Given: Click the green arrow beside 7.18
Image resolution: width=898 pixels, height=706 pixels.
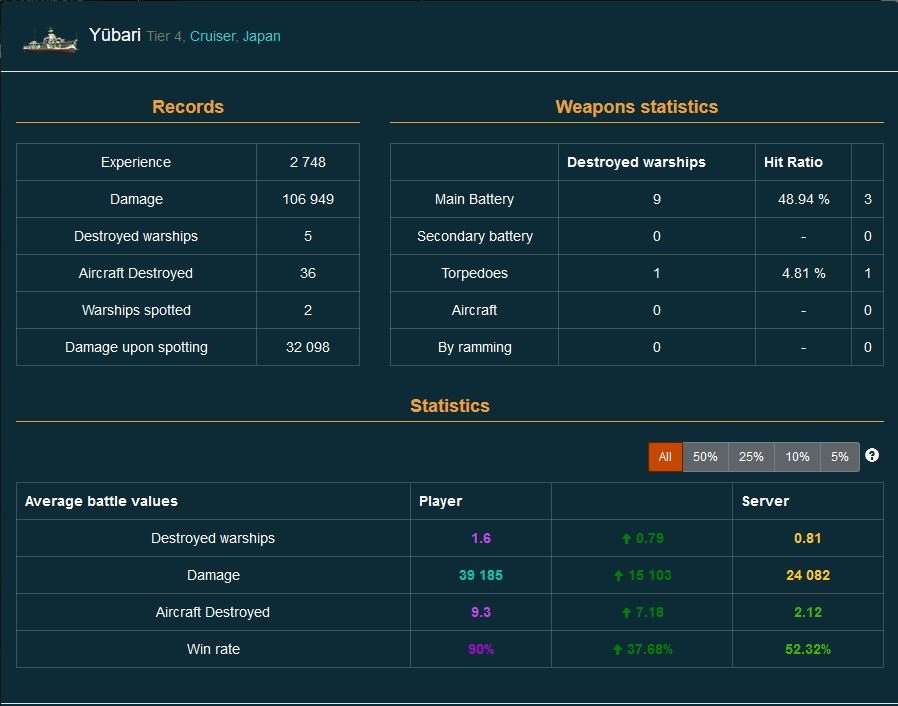Looking at the screenshot, I should click(627, 613).
